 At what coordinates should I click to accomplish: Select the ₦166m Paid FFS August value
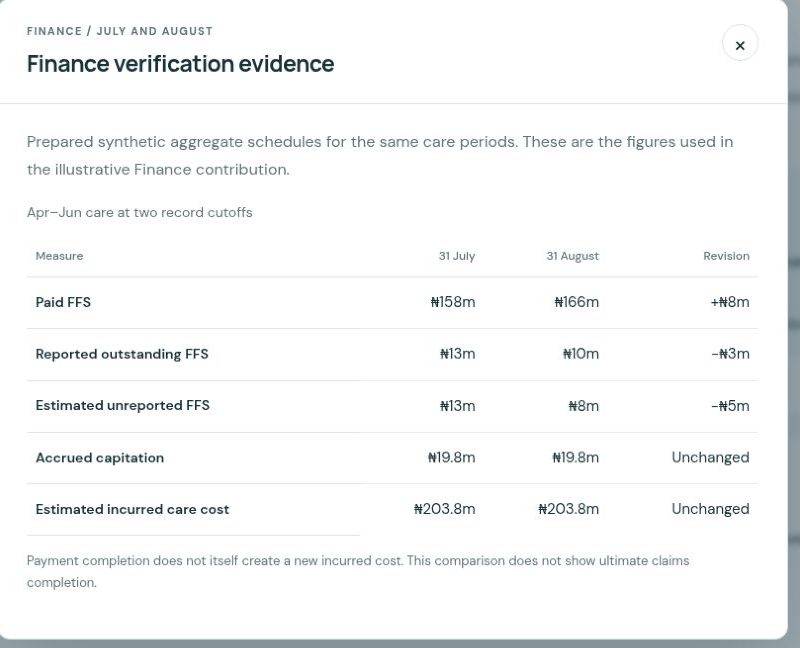(577, 302)
